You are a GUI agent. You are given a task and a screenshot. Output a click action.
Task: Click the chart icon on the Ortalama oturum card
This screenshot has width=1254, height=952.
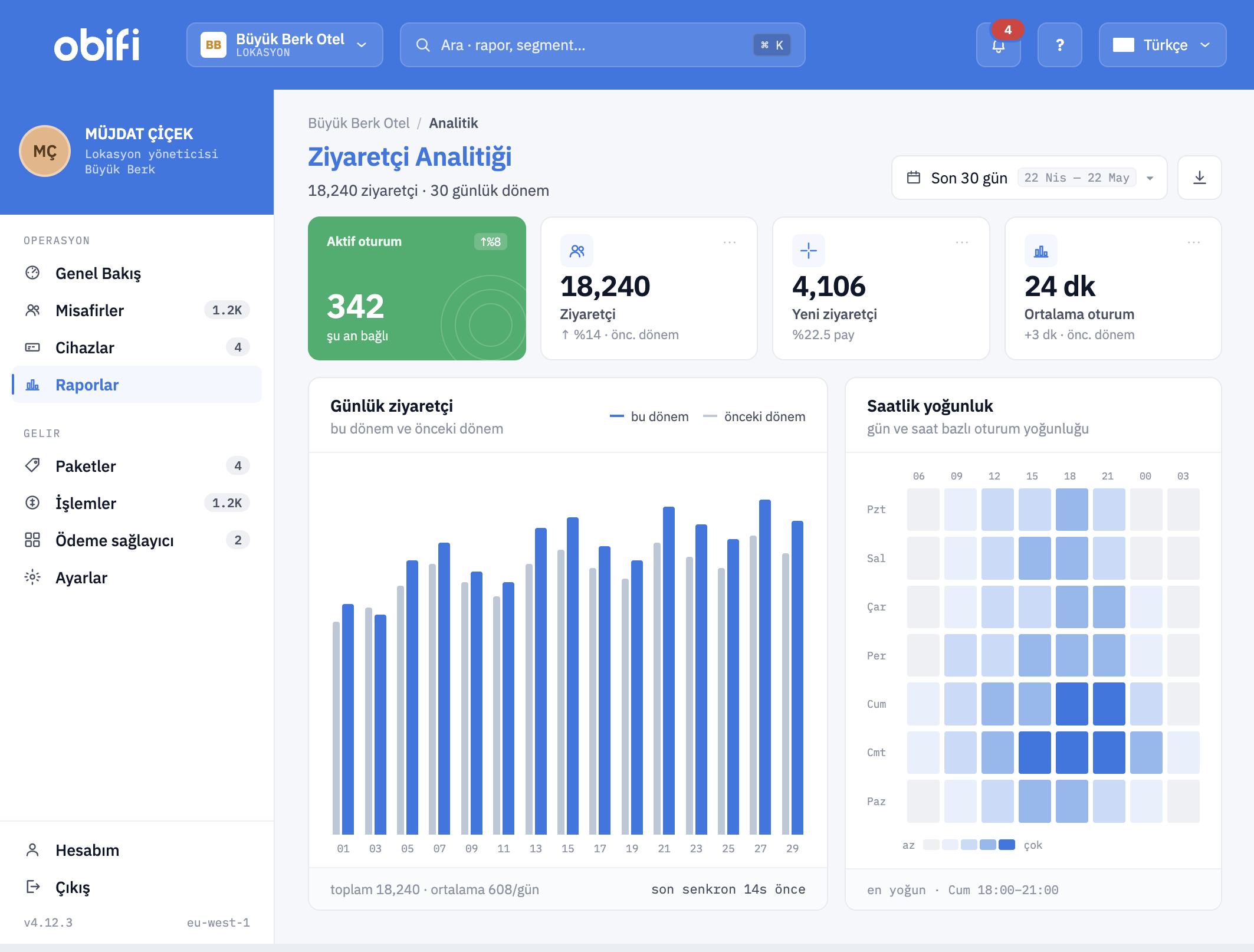click(1041, 251)
